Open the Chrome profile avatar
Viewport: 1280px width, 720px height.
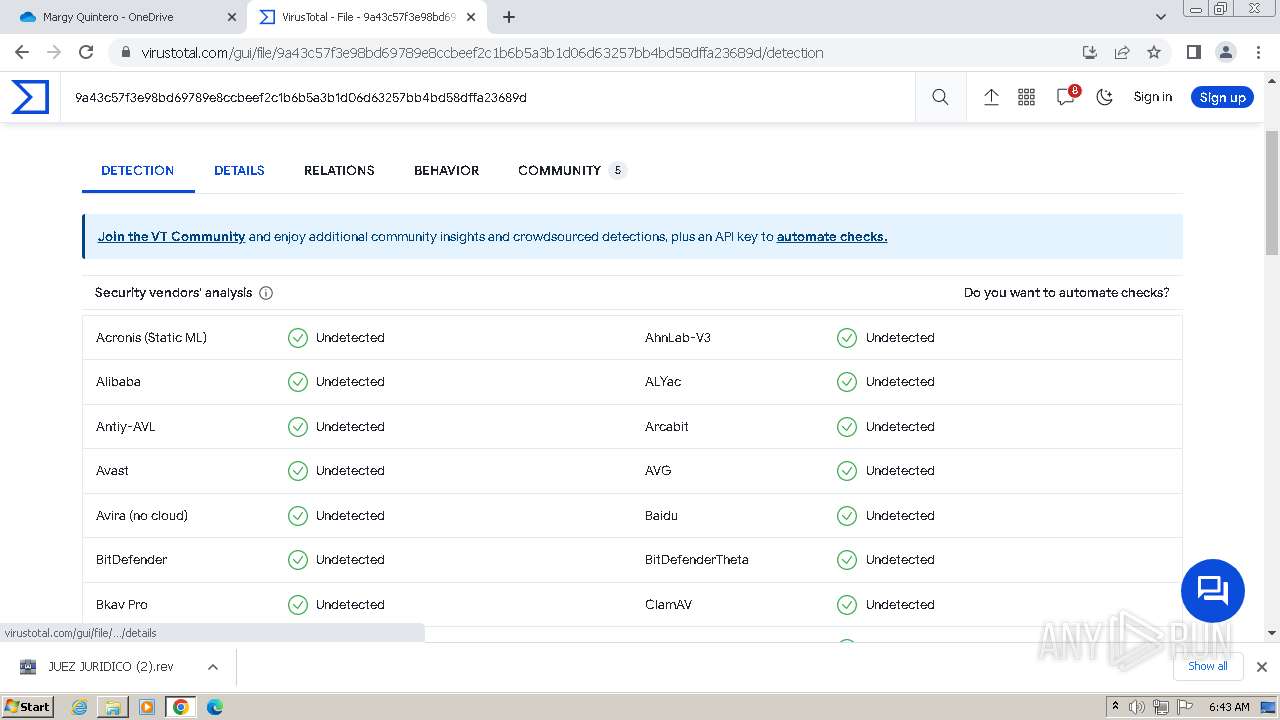tap(1225, 52)
